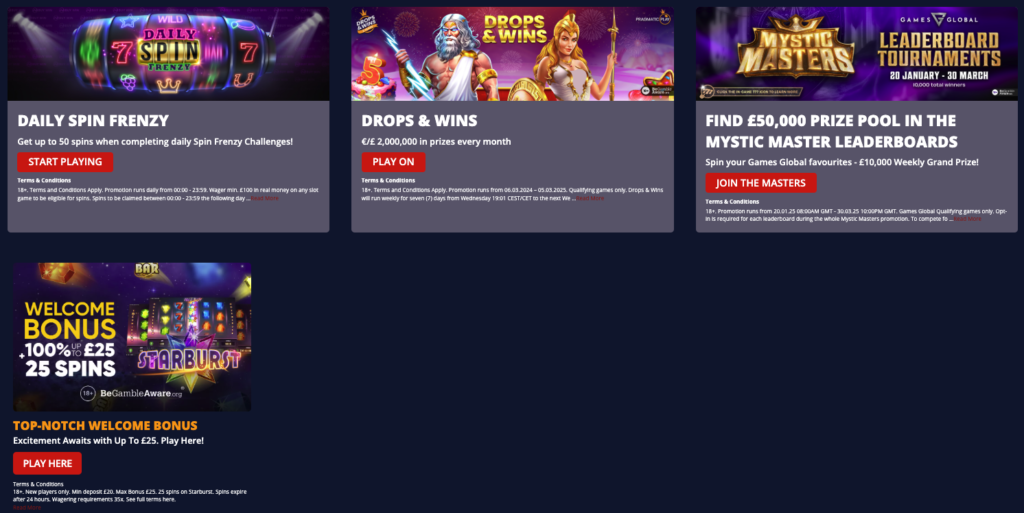Click the DAILY SPIN FRENZY heading
Viewport: 1024px width, 513px height.
93,121
